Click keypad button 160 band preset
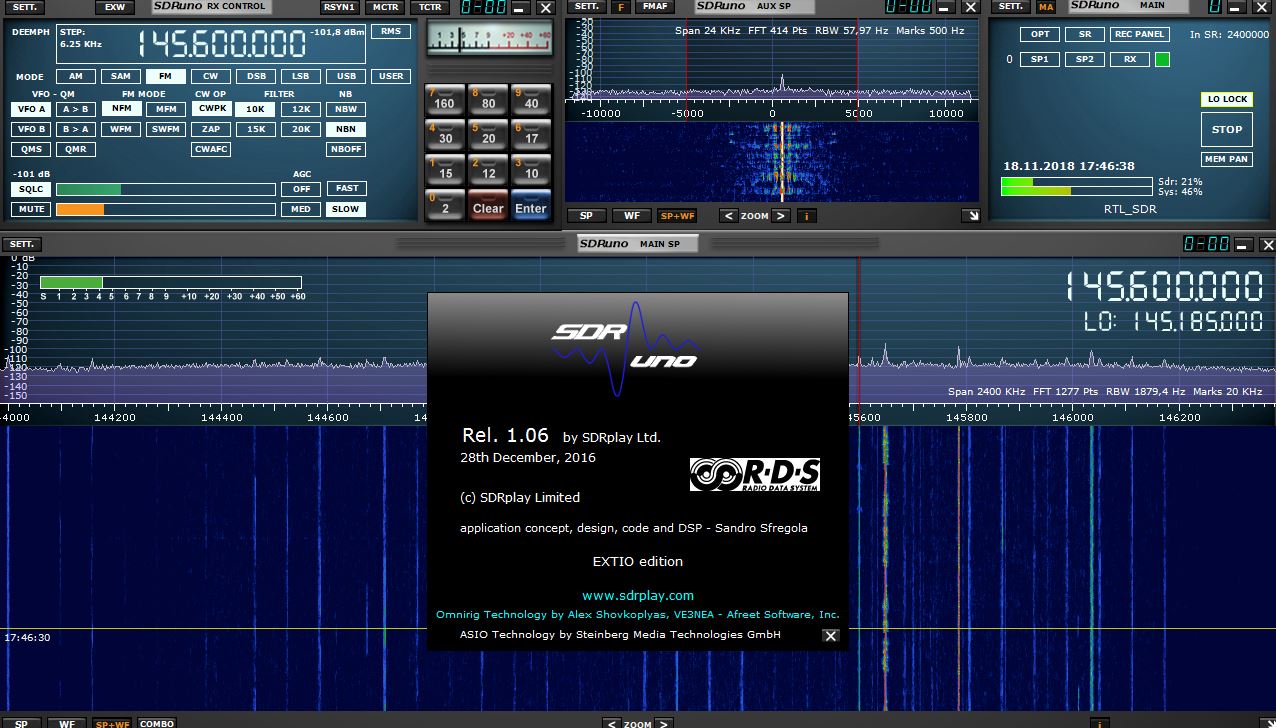The width and height of the screenshot is (1276, 728). [x=445, y=98]
